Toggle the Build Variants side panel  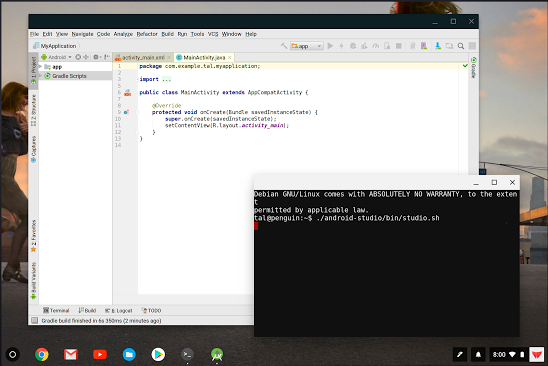tap(33, 281)
